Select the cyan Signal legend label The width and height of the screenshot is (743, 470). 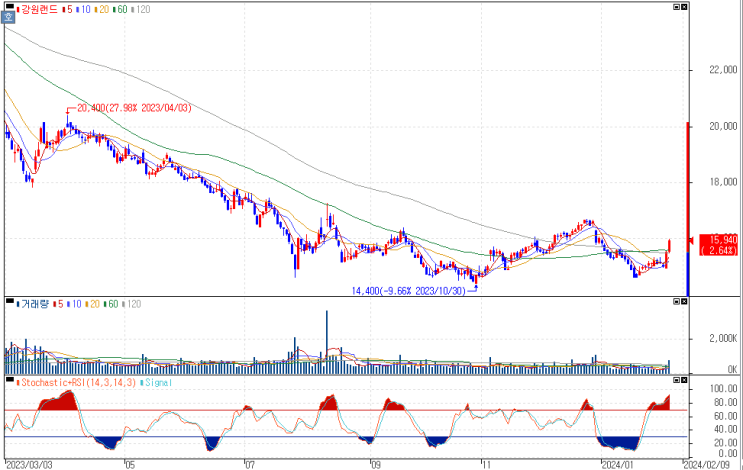pos(158,382)
